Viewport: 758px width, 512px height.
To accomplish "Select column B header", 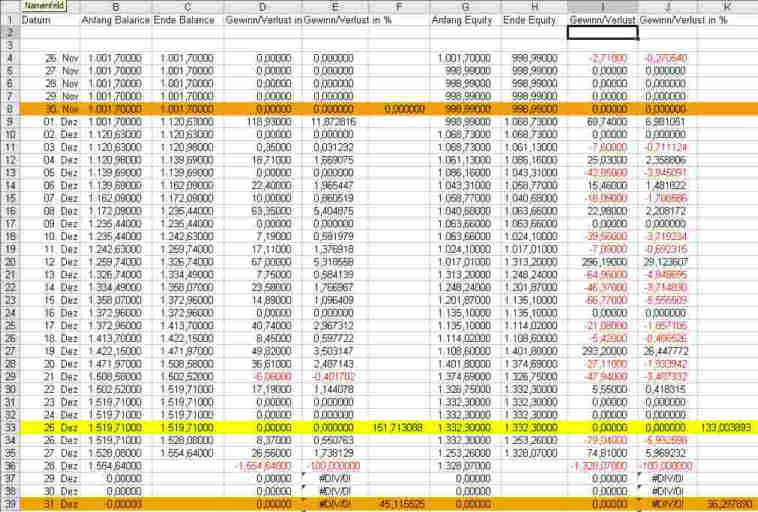I will point(115,7).
